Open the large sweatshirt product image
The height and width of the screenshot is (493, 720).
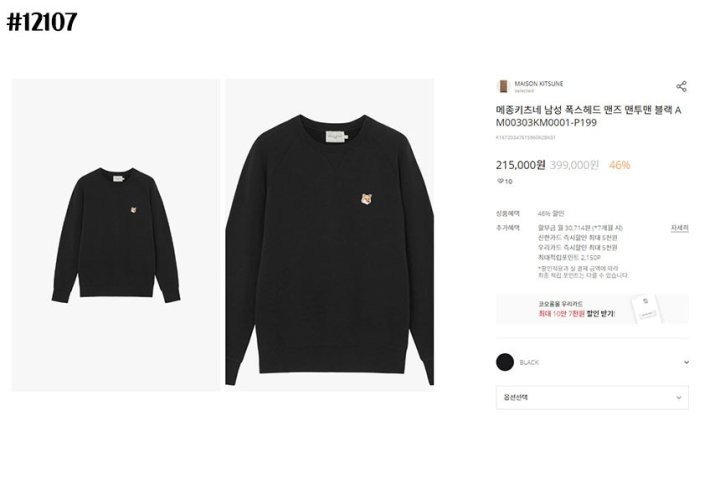329,235
